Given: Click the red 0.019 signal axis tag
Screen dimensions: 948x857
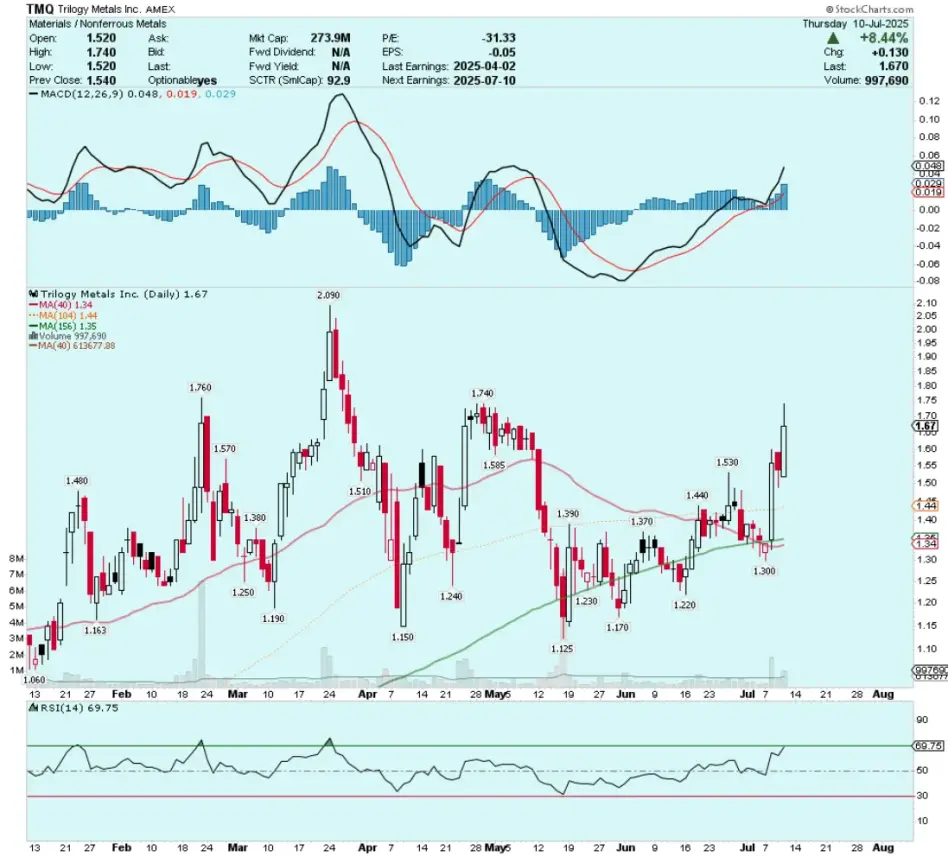Looking at the screenshot, I should pos(927,192).
